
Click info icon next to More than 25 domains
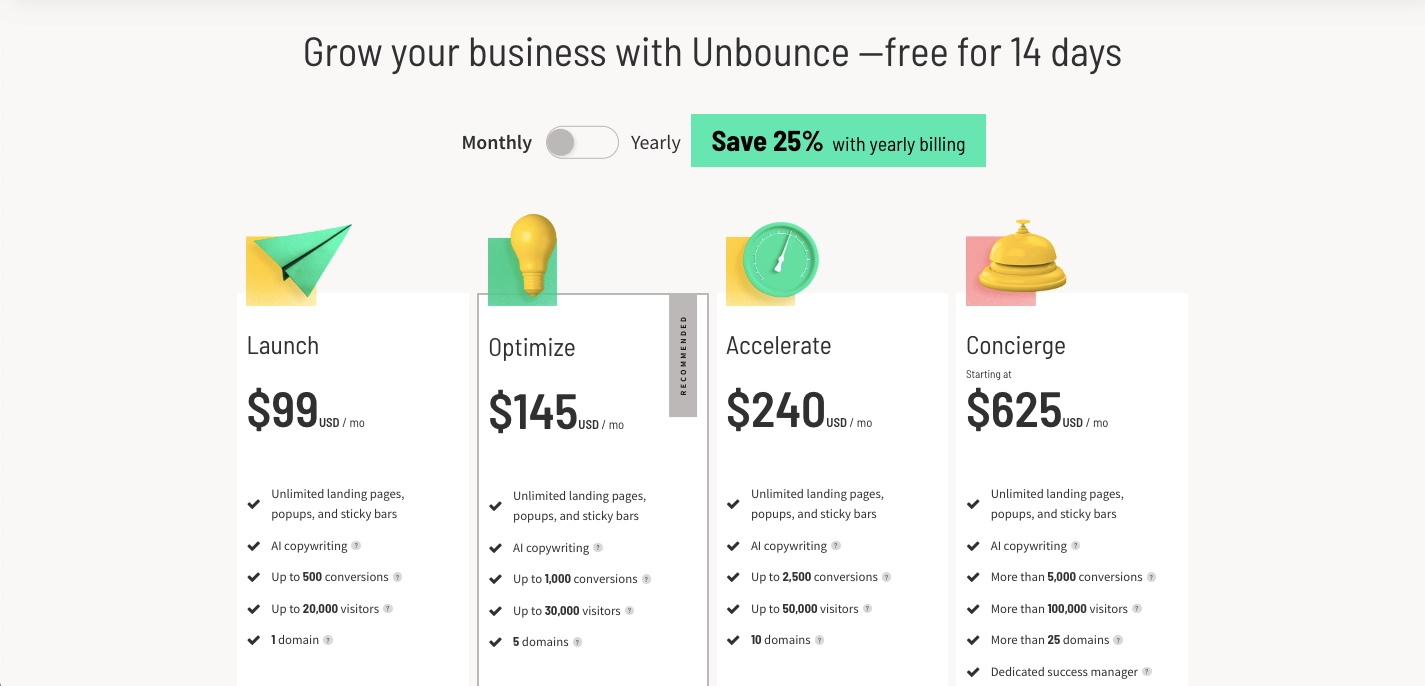tap(1118, 640)
